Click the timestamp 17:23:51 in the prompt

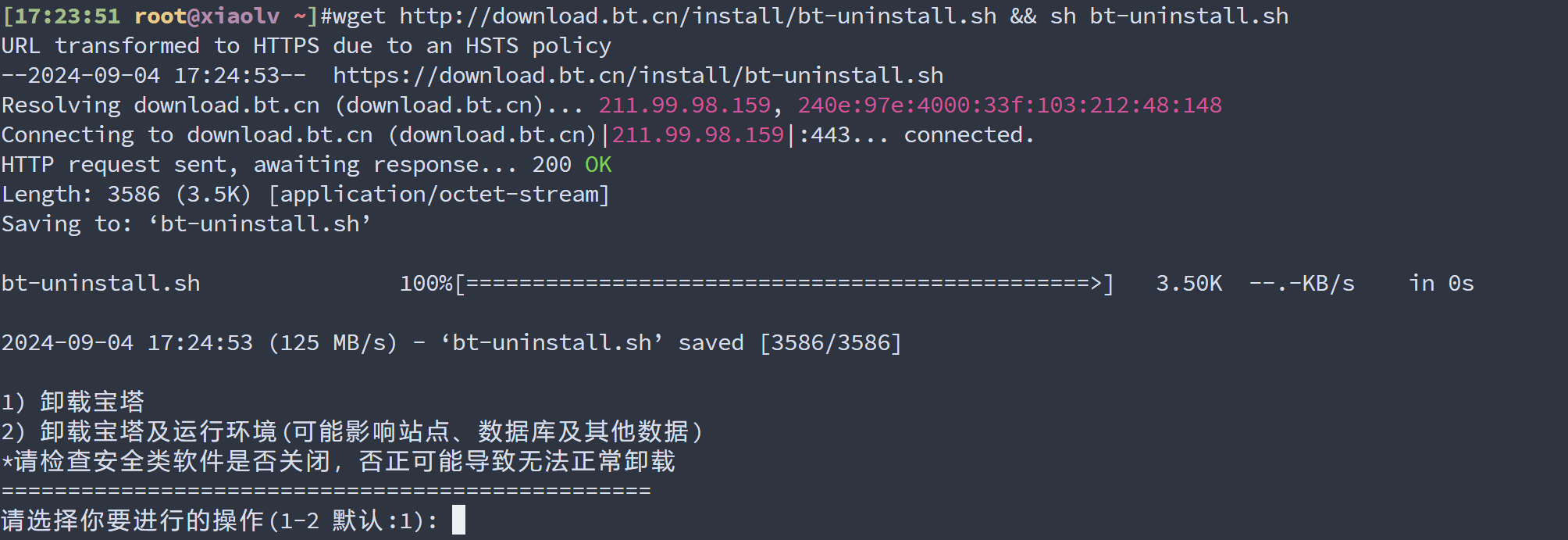click(x=68, y=16)
